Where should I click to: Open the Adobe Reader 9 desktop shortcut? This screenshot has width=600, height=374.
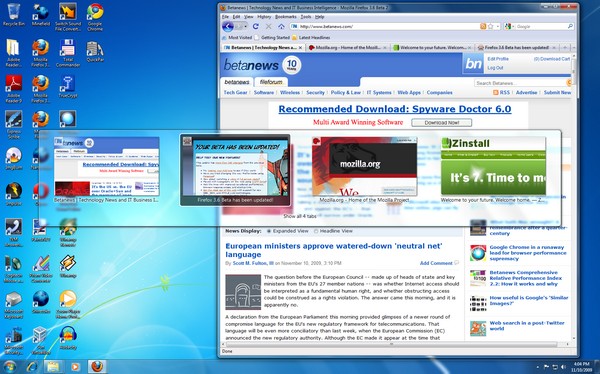[x=13, y=89]
